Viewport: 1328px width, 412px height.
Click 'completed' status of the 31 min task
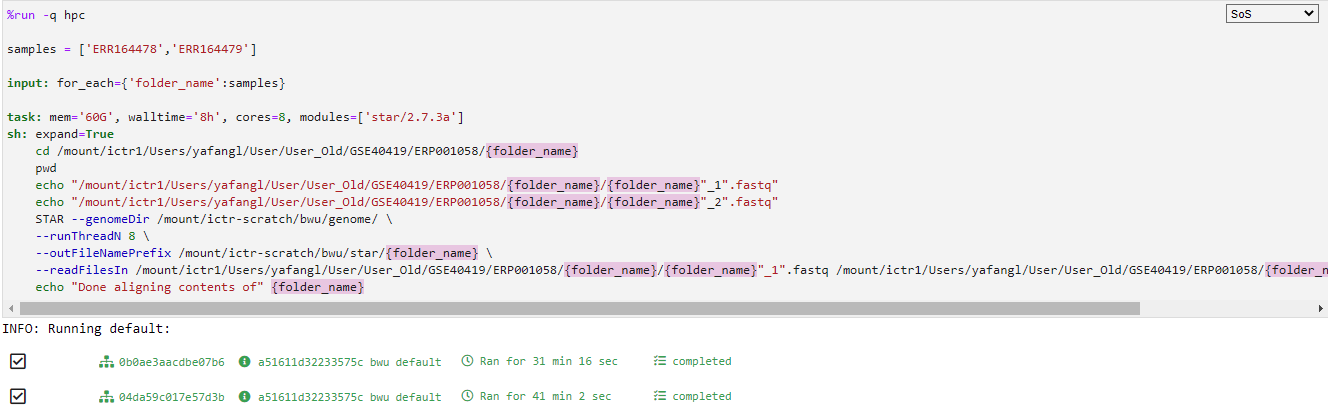click(x=701, y=361)
